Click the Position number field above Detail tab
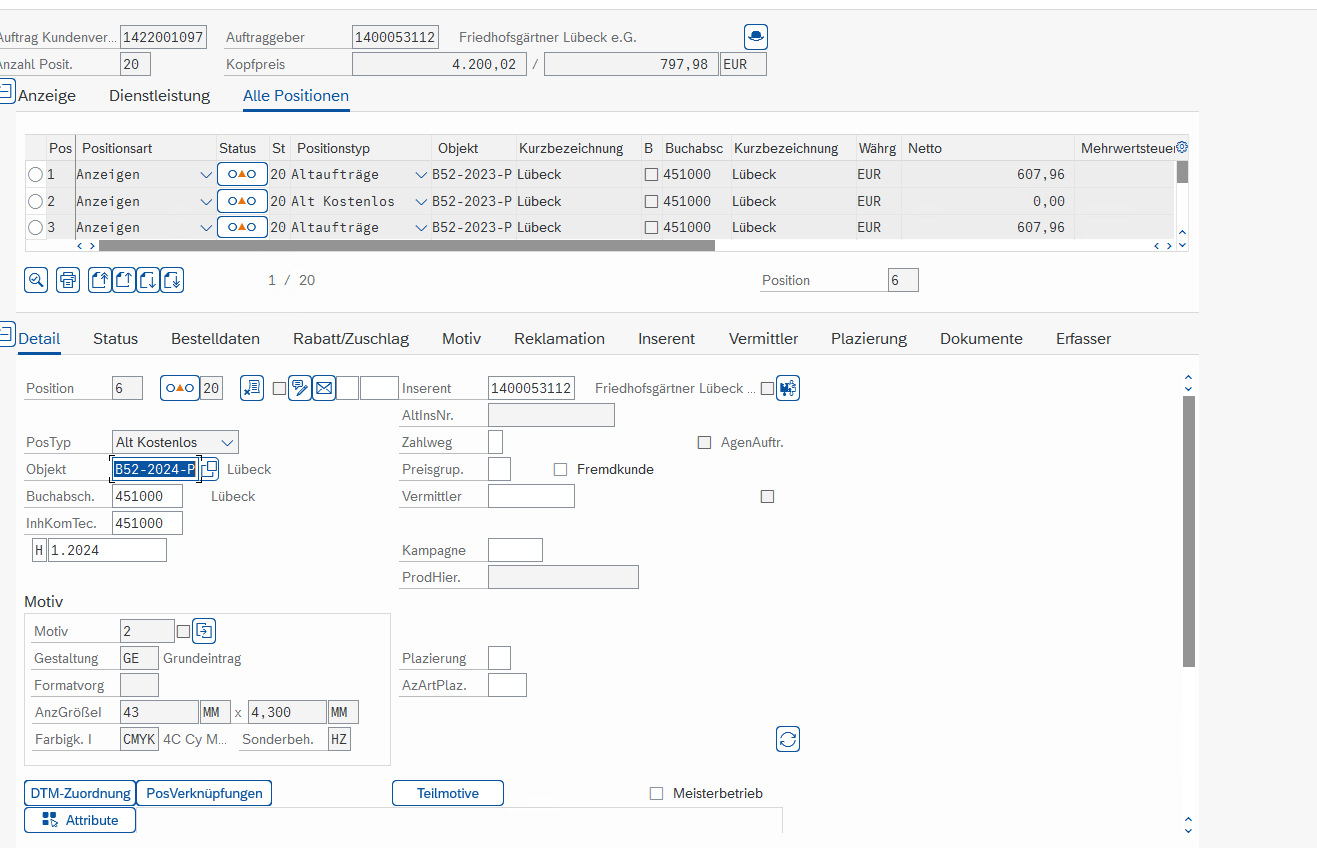This screenshot has width=1317, height=848. [x=903, y=280]
